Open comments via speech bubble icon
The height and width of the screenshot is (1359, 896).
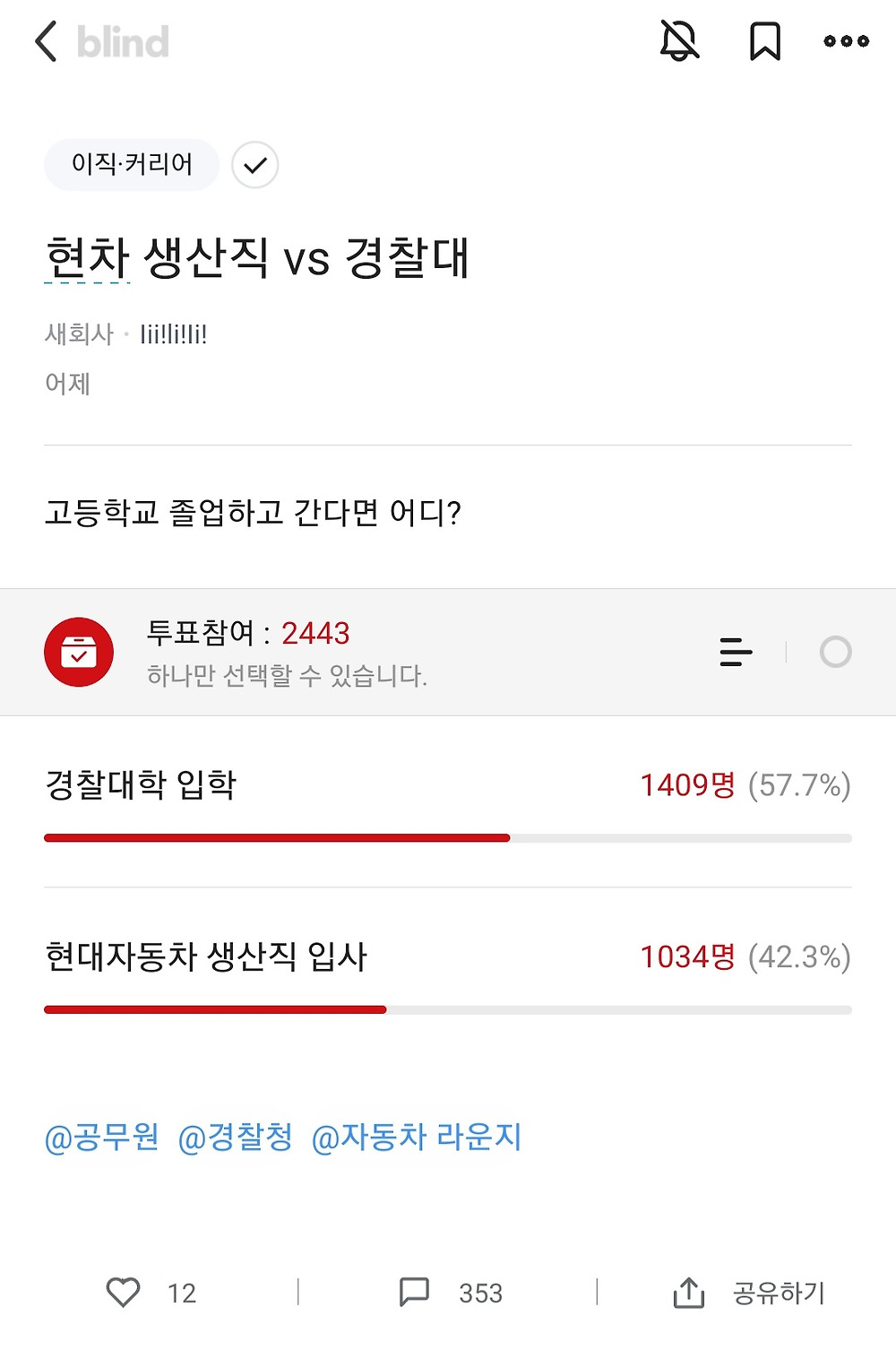click(414, 1292)
